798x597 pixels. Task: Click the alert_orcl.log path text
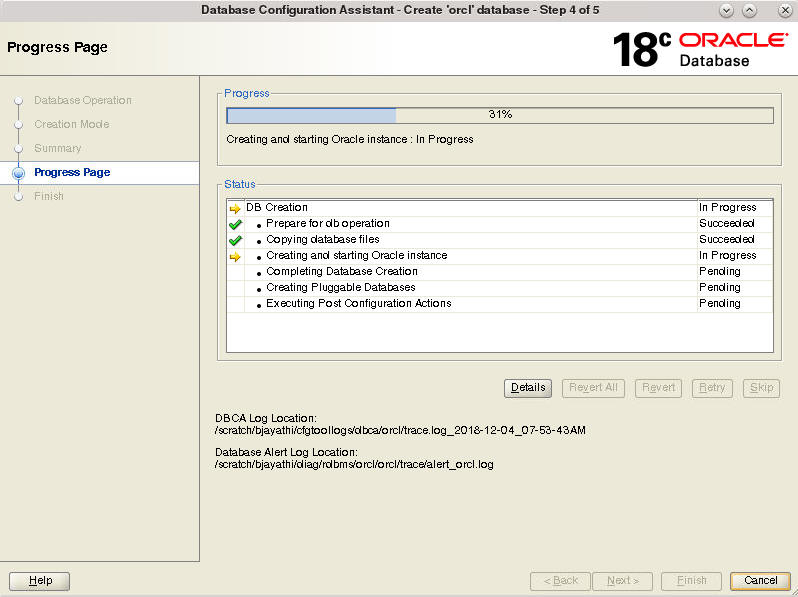click(x=354, y=465)
